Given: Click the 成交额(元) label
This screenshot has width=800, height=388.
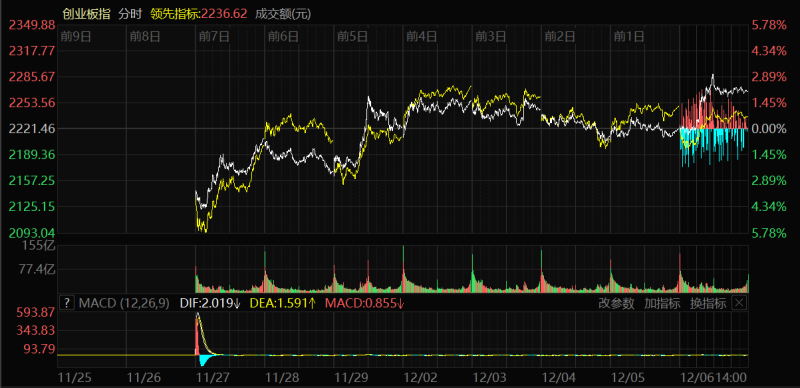Looking at the screenshot, I should point(283,14).
